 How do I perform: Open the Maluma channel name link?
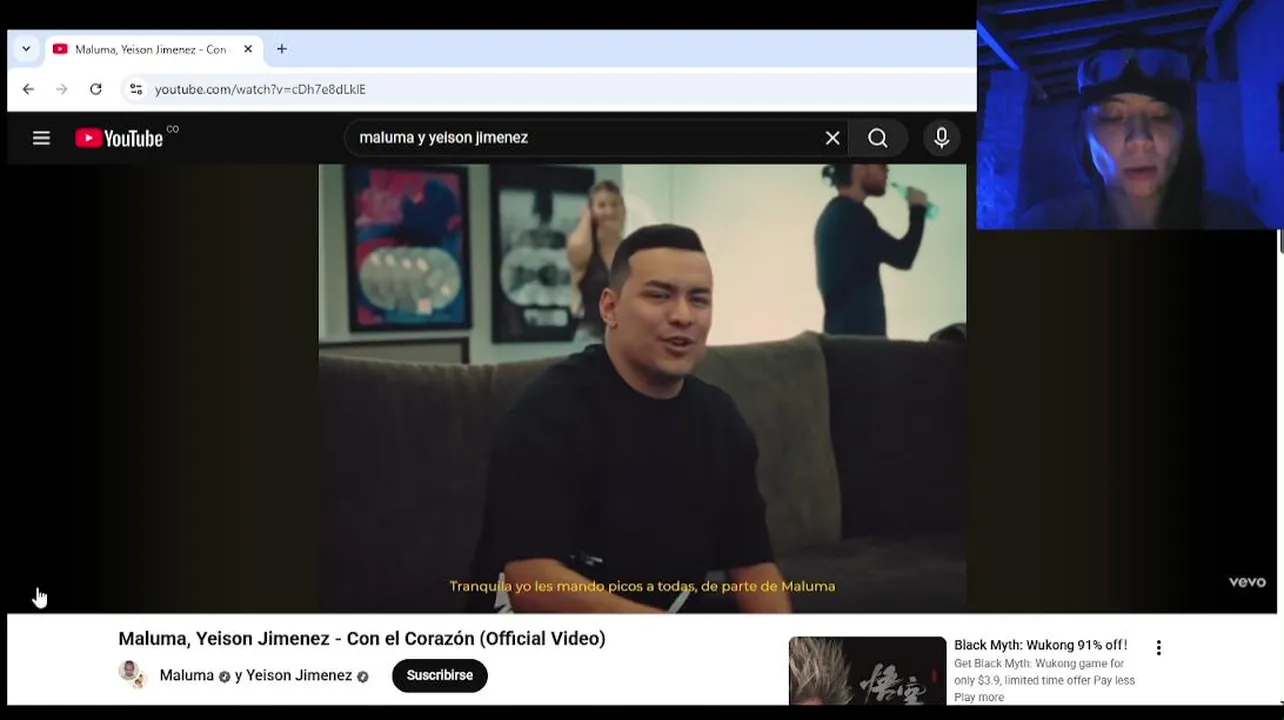(187, 675)
